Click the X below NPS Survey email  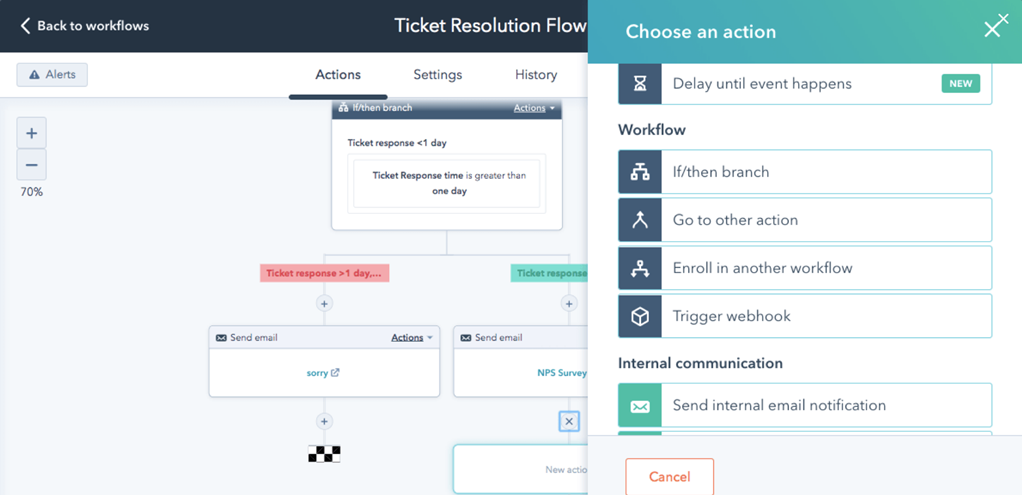tap(569, 422)
